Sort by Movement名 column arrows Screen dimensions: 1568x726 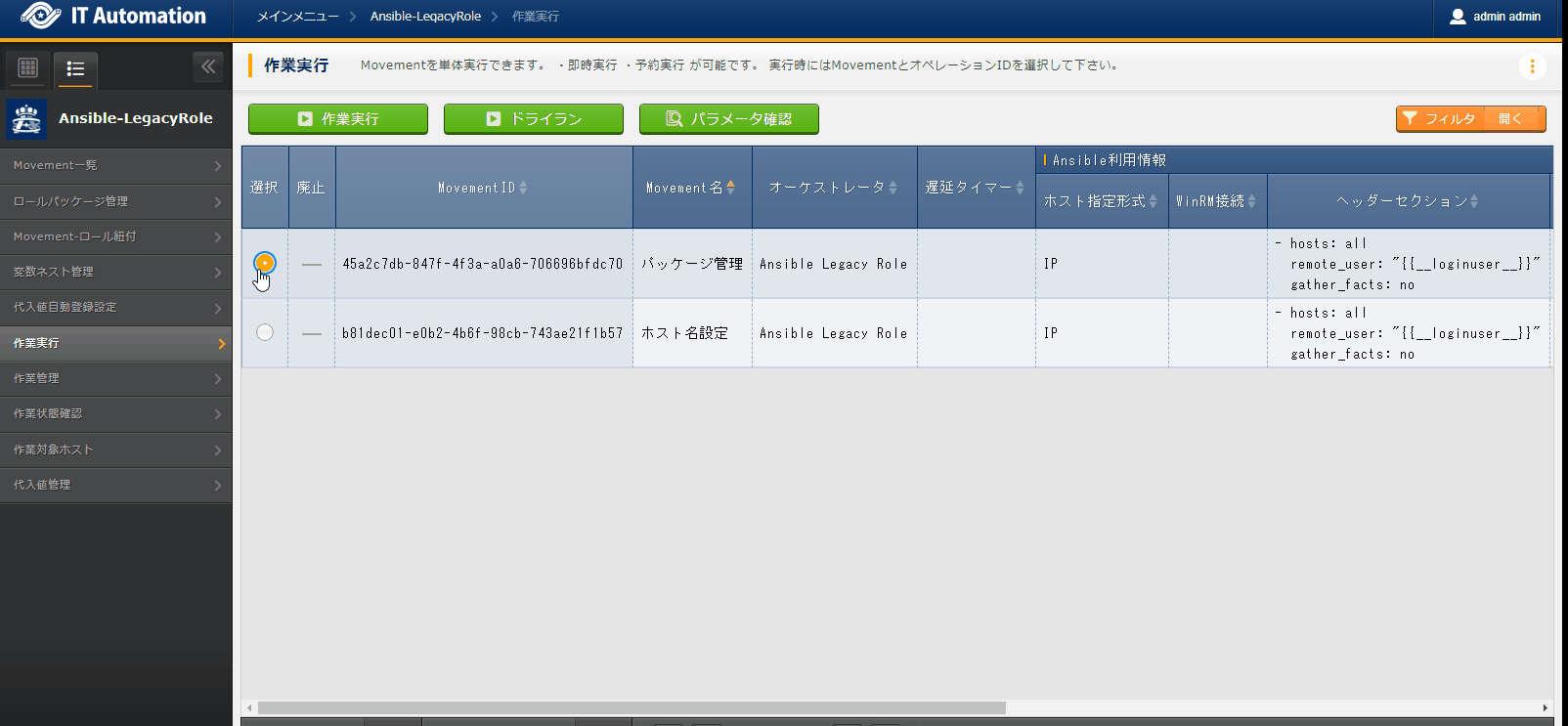pos(730,188)
